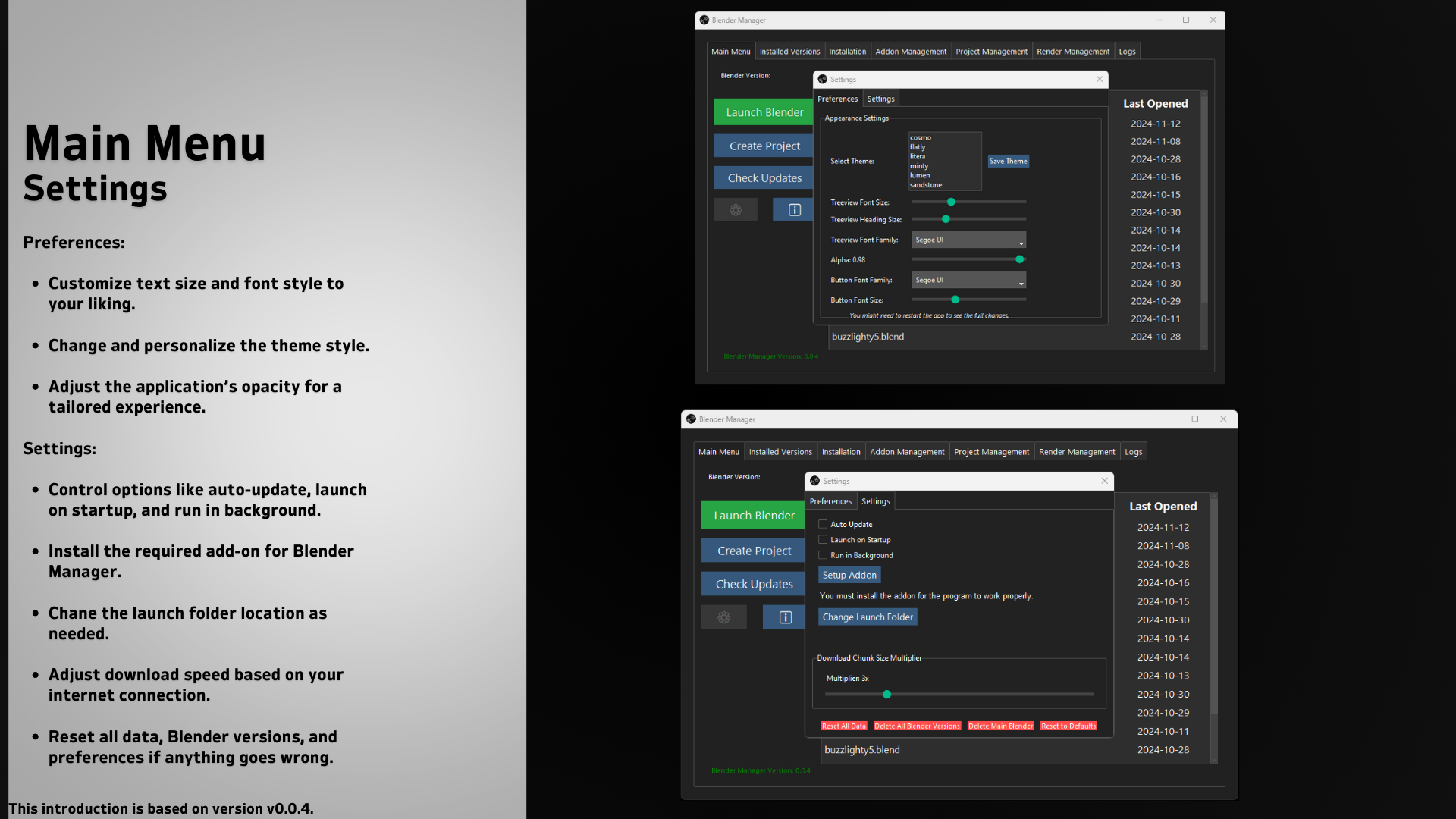Click Blender logo in lower Blender Manager title bar
1456x819 pixels.
pos(691,419)
